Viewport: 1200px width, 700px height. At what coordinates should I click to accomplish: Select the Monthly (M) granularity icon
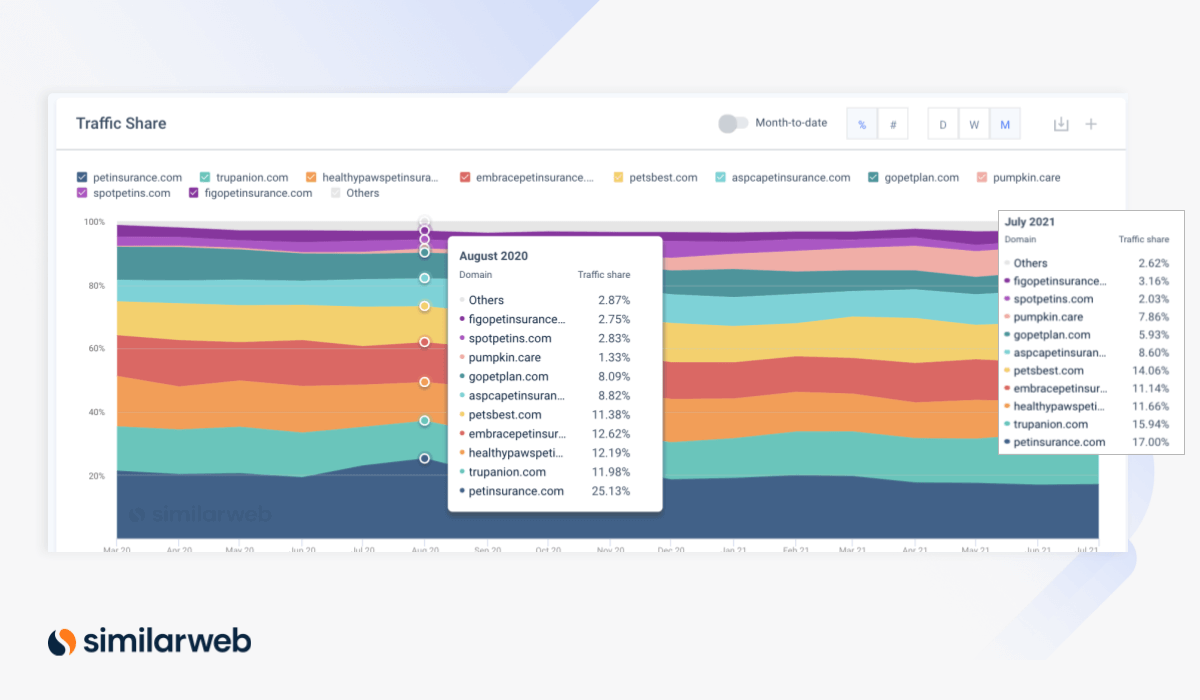pos(1005,123)
